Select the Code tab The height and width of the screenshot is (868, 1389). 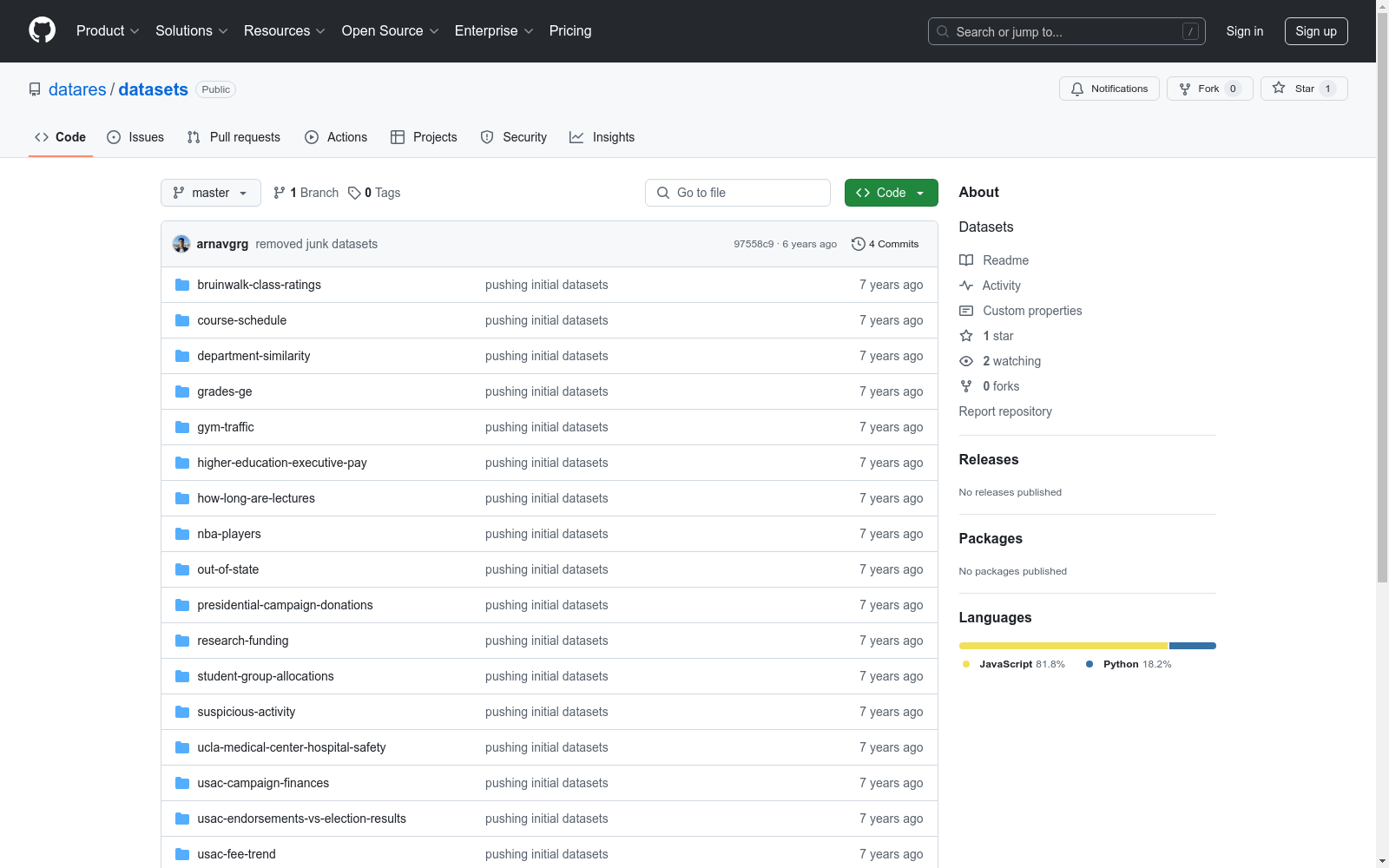60,137
